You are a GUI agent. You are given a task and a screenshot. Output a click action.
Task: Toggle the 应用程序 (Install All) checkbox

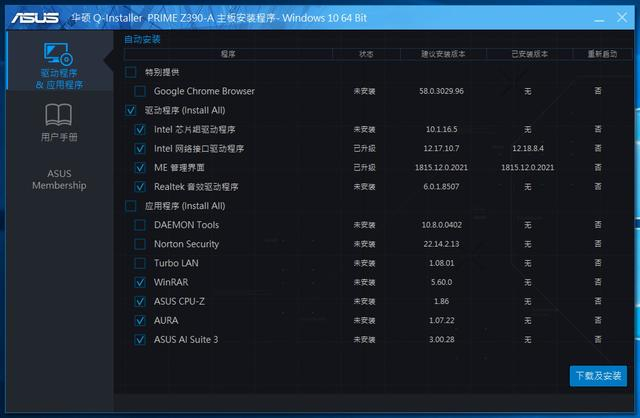[x=131, y=206]
